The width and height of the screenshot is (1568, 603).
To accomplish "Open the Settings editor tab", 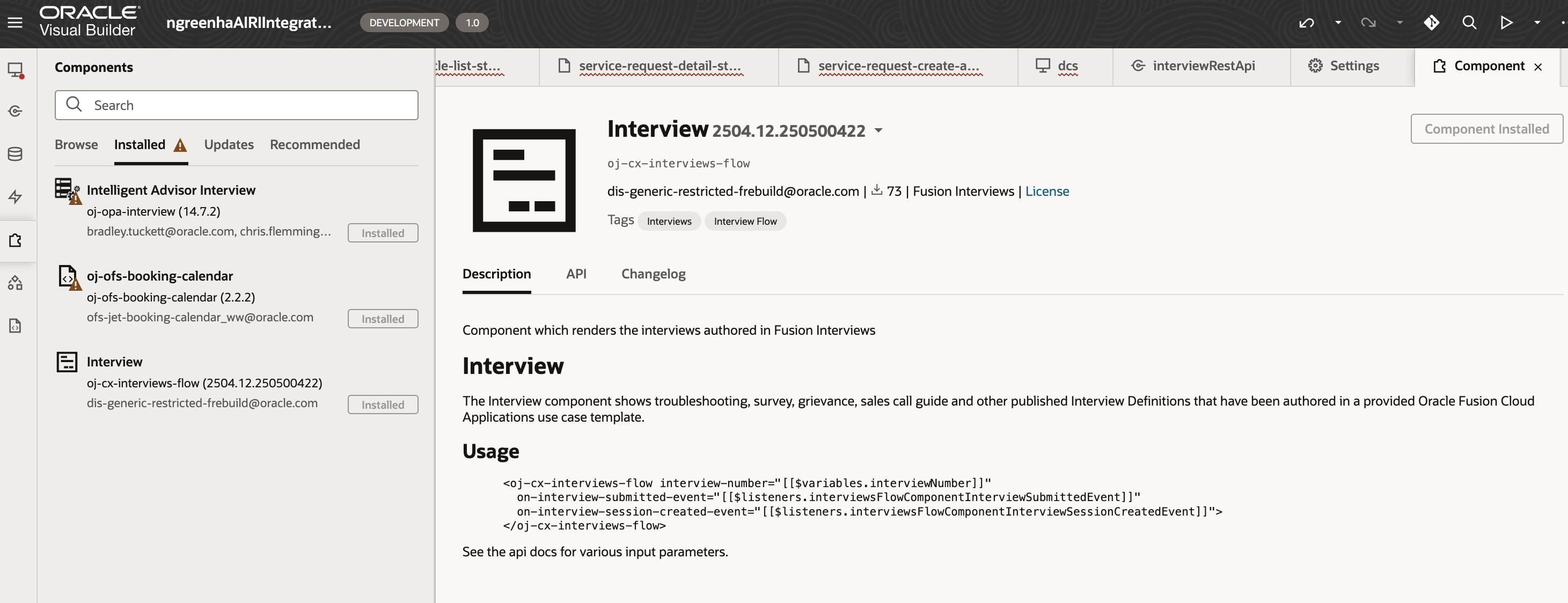I will (x=1352, y=65).
